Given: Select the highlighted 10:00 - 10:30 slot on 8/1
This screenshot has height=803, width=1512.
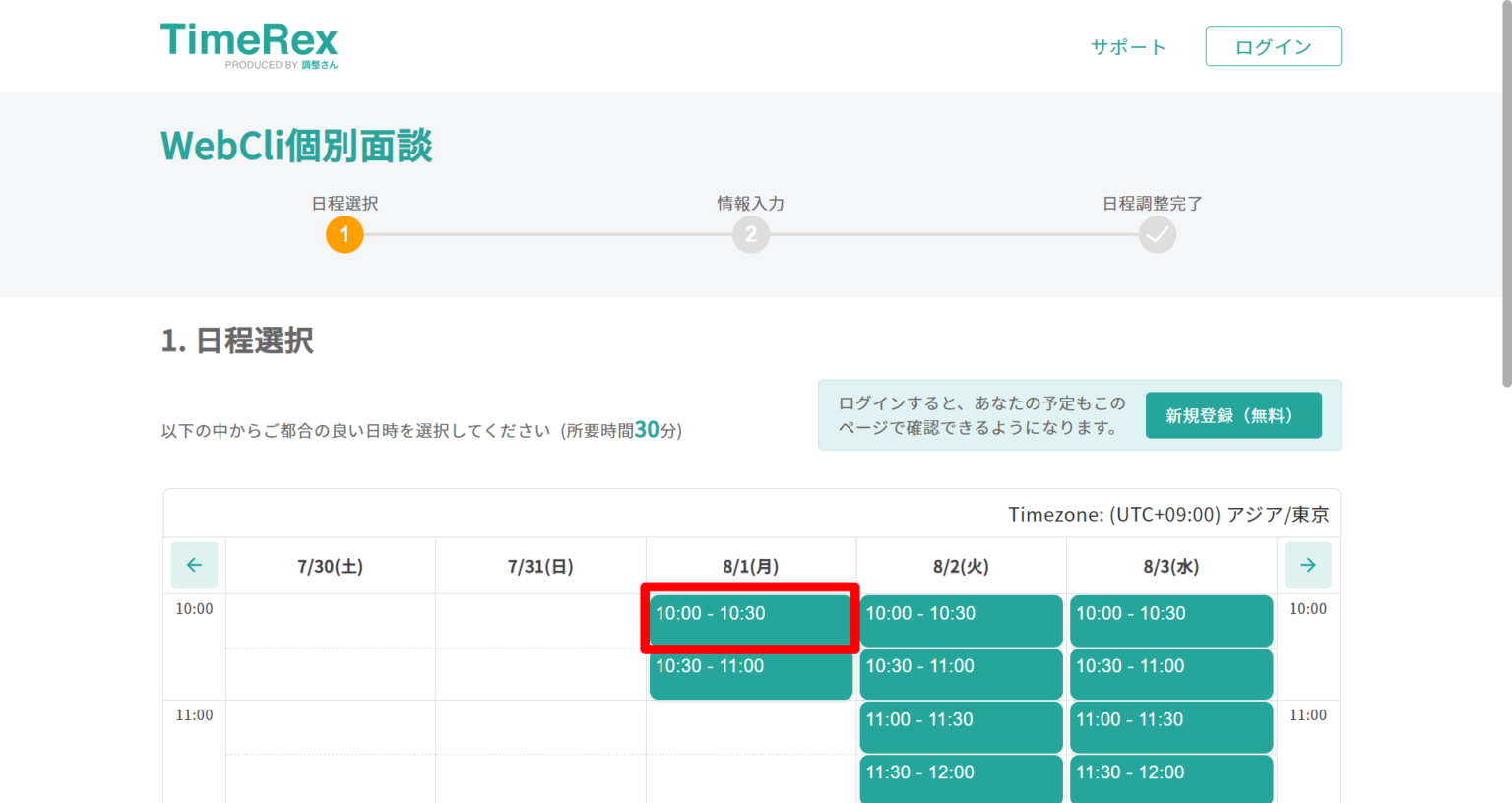Looking at the screenshot, I should click(750, 620).
